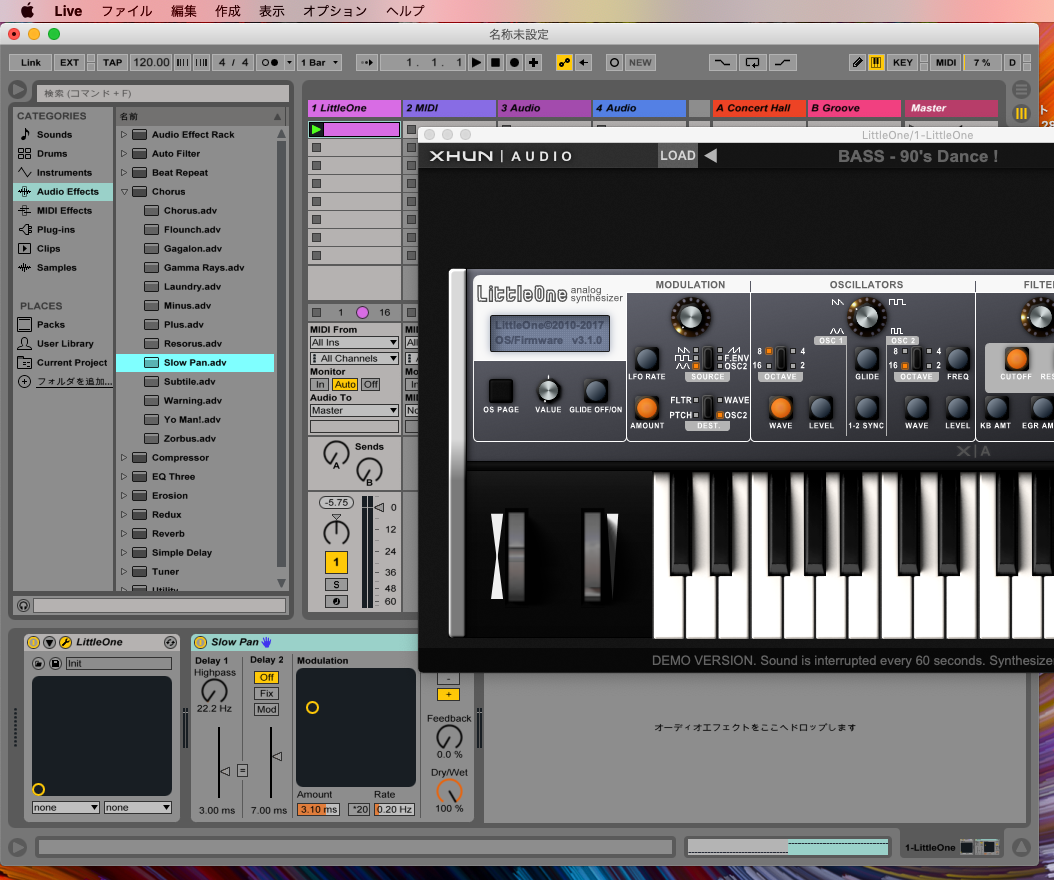Viewport: 1054px width, 880px height.
Task: Select Samples category in browser
Action: (x=56, y=268)
